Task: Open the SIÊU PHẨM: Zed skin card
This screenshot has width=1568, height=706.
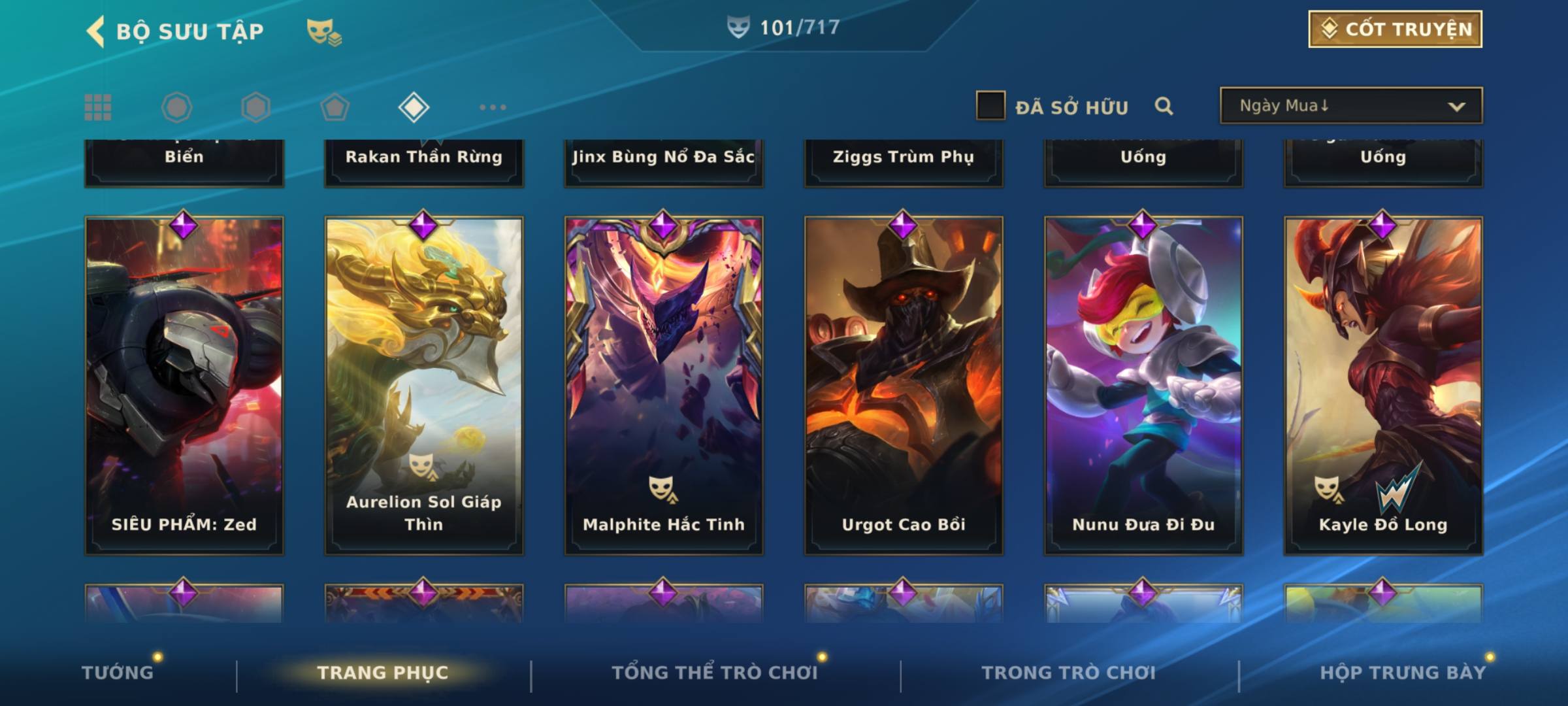Action: coord(184,386)
